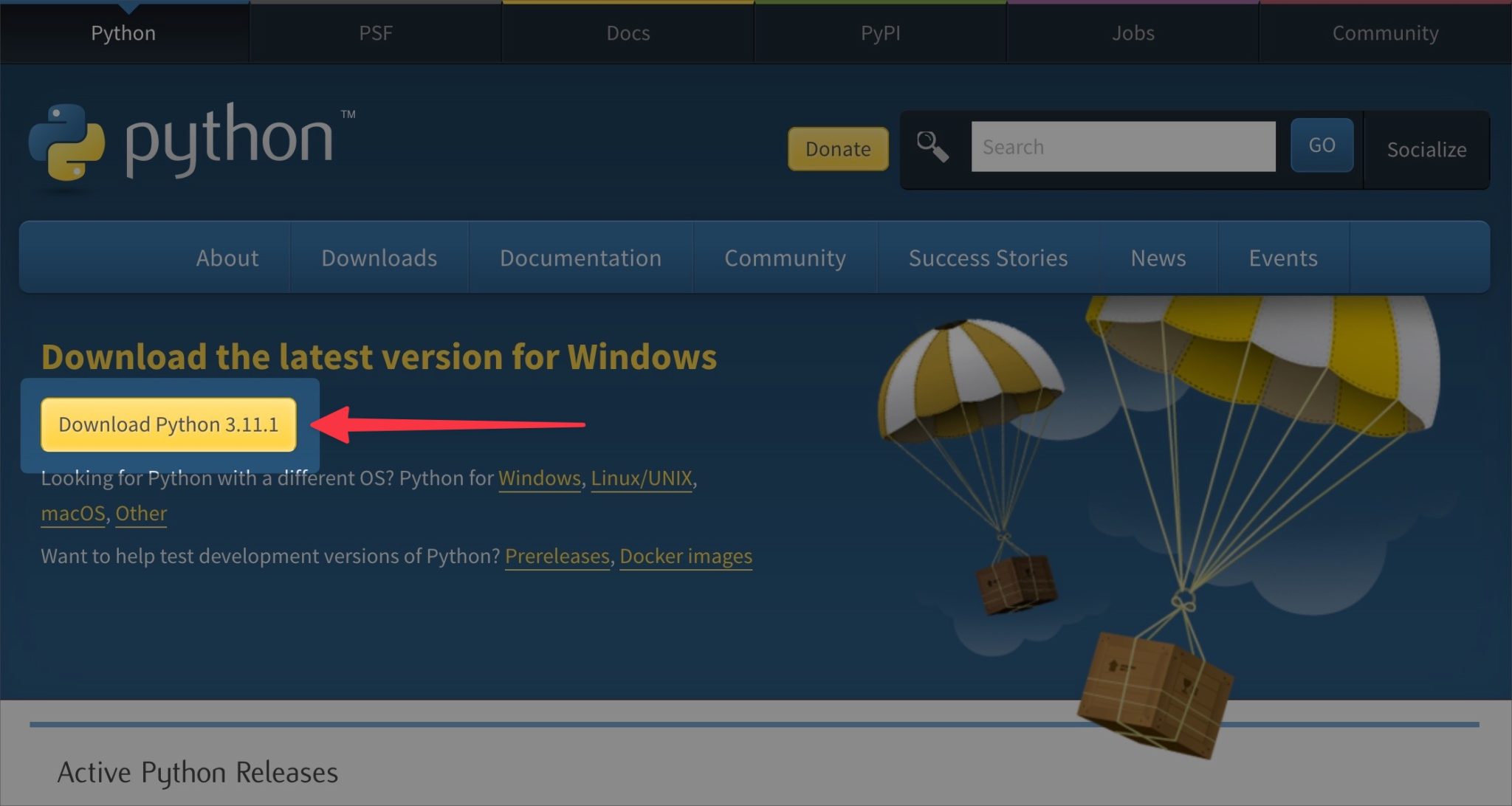Open the Documentation menu

(581, 258)
